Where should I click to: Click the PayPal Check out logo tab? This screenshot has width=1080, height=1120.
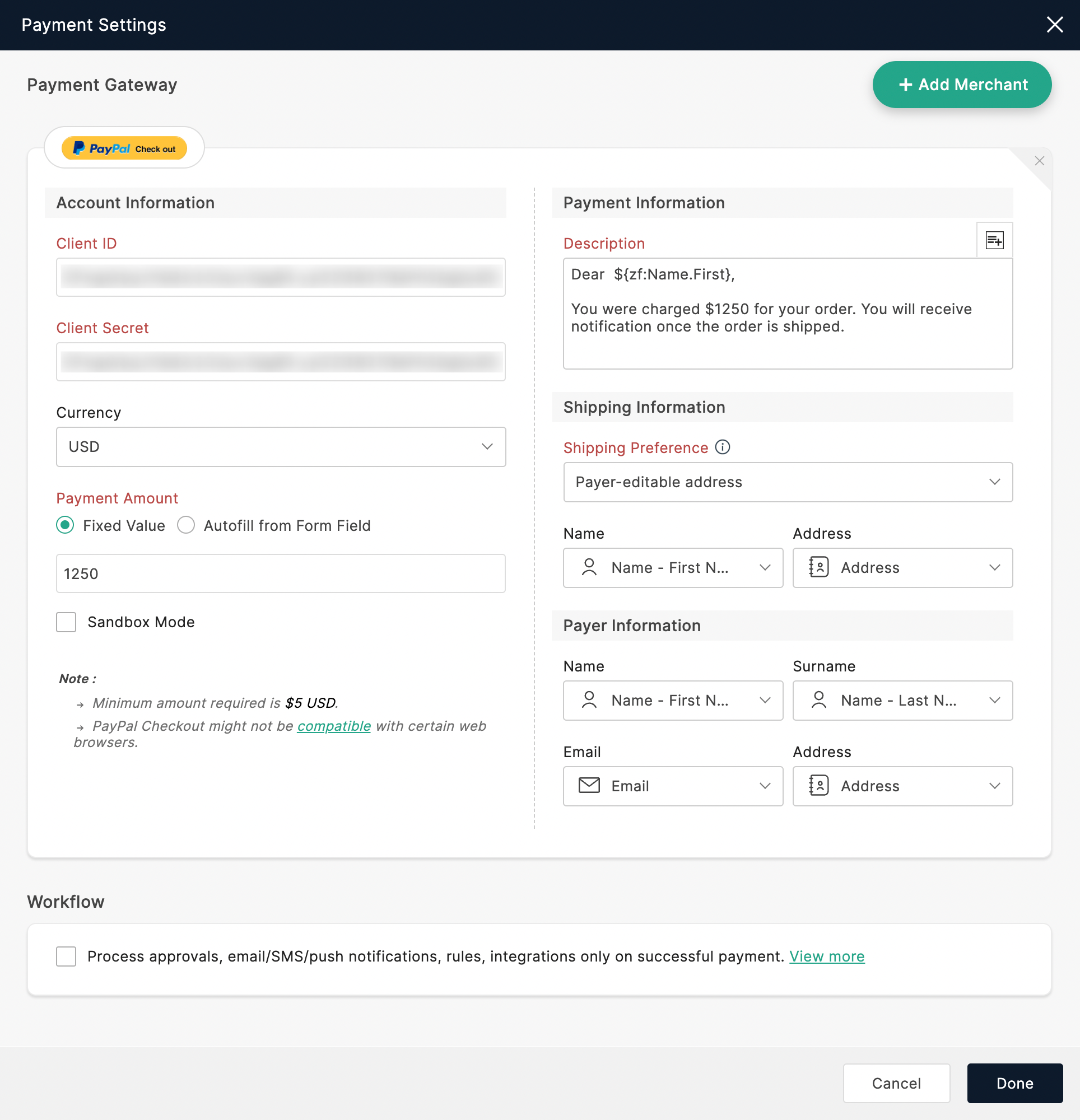[x=124, y=148]
